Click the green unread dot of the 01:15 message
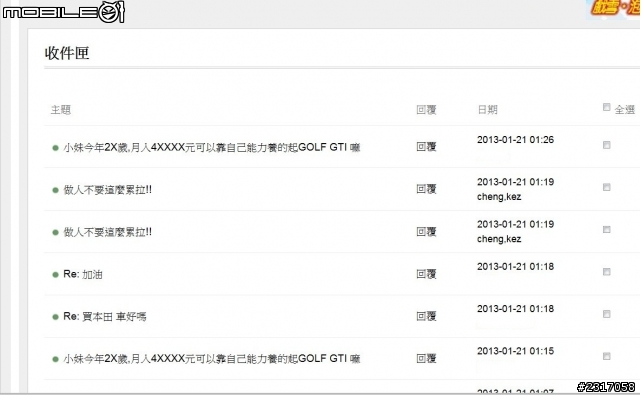The image size is (641, 395). (x=56, y=359)
